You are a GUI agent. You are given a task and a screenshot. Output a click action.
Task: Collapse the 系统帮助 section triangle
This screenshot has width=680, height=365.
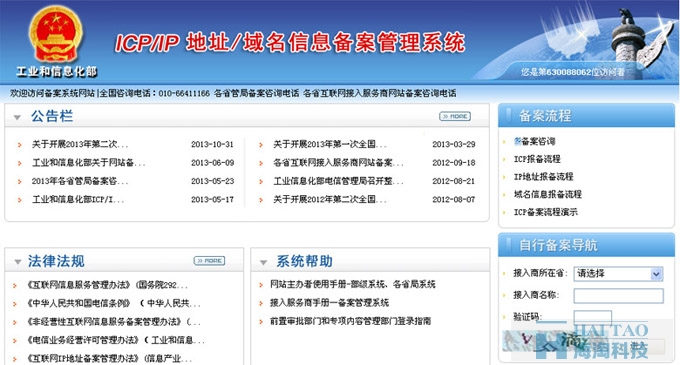[x=263, y=262]
